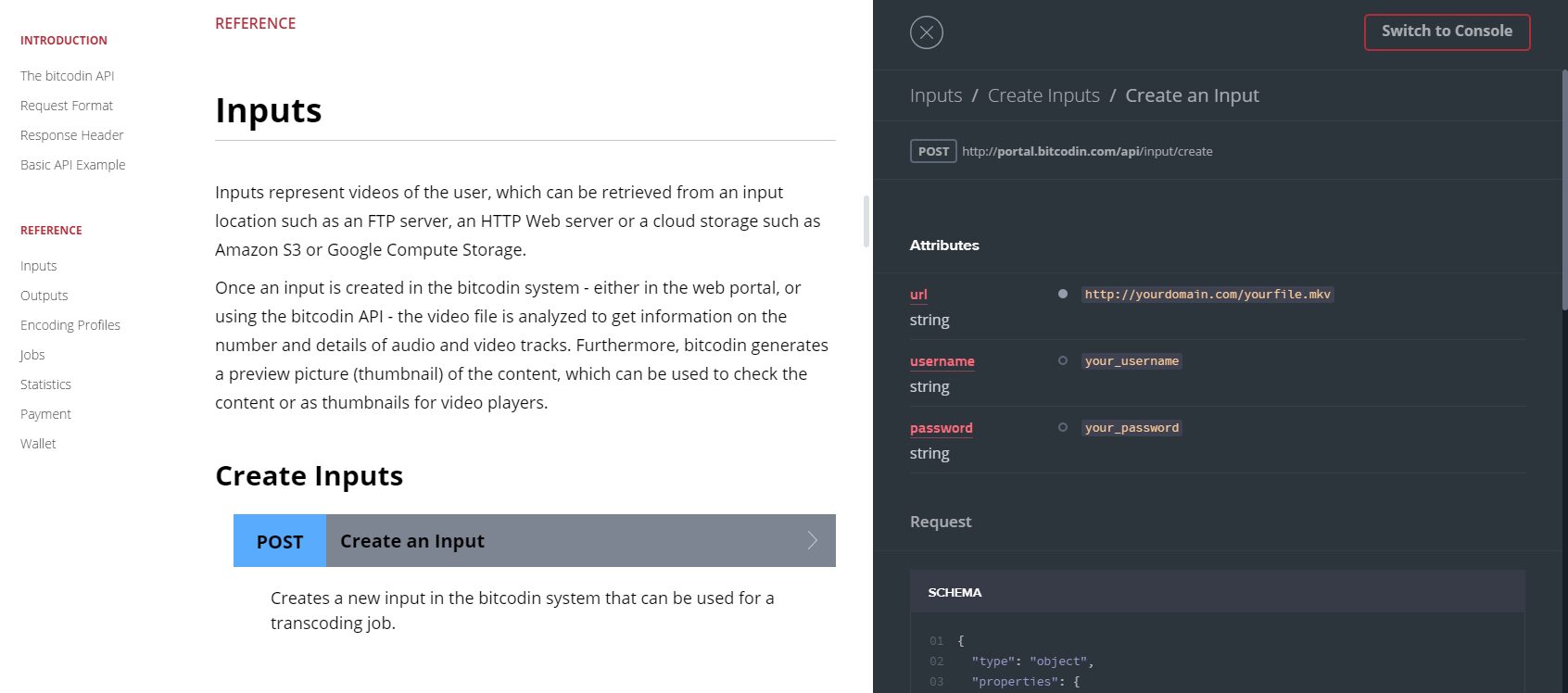This screenshot has height=693, width=1568.
Task: Click Create Inputs in the breadcrumb
Action: pos(1043,95)
